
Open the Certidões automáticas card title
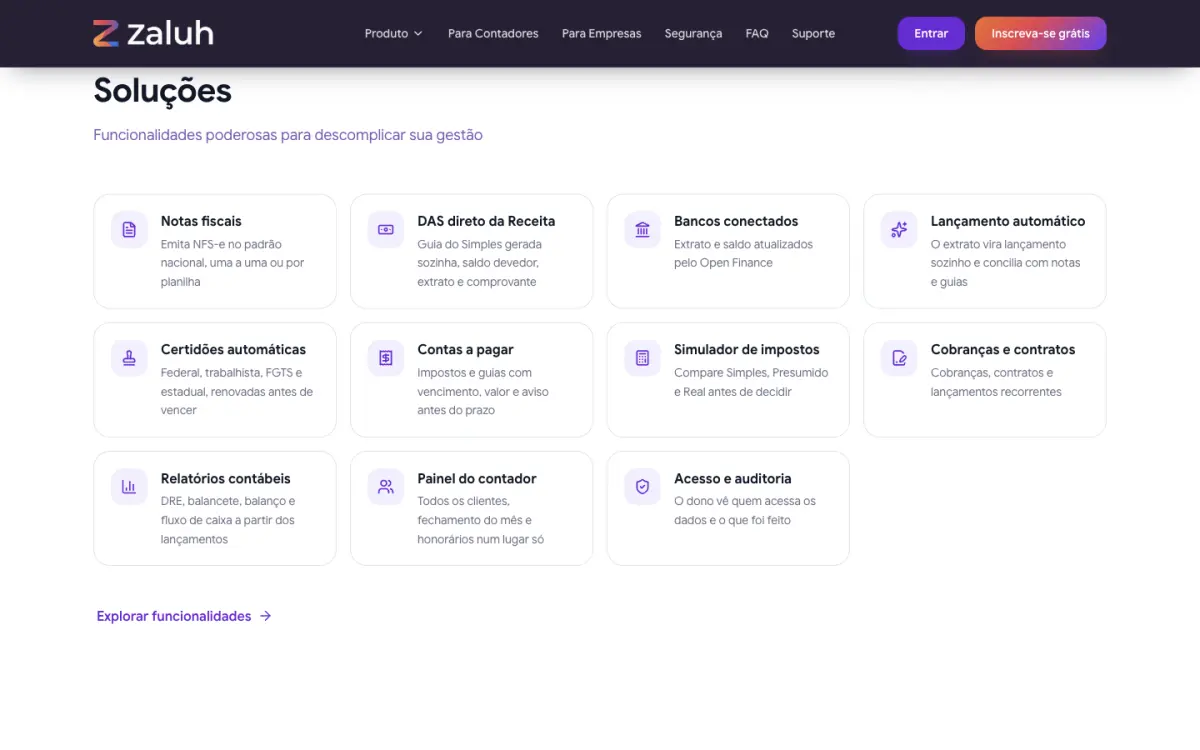point(233,349)
